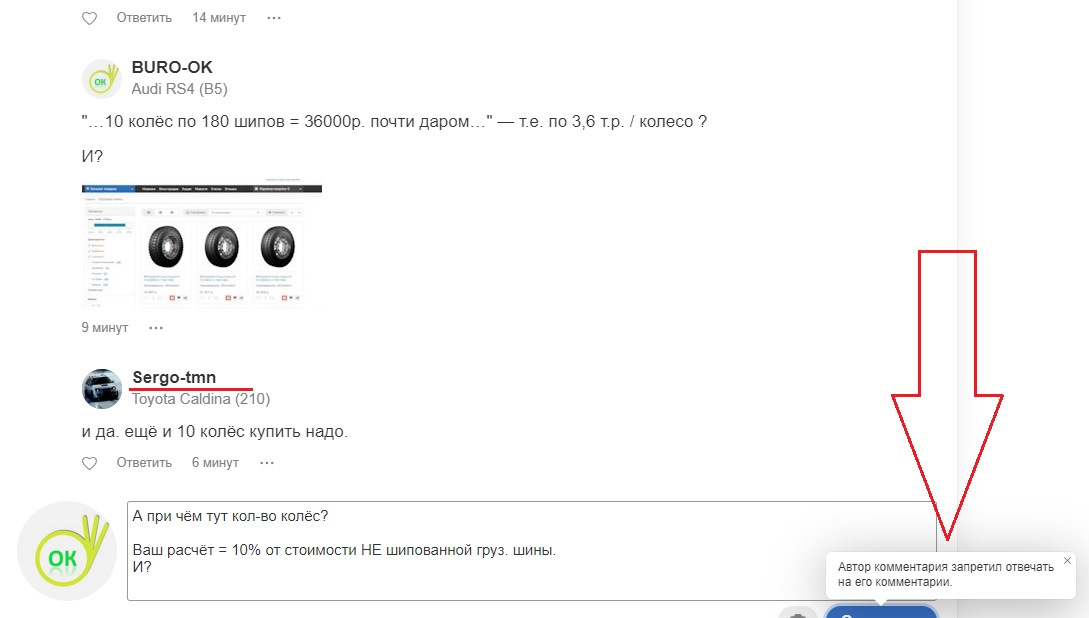Reply to the 14 минут comment
This screenshot has width=1089, height=618.
point(144,18)
